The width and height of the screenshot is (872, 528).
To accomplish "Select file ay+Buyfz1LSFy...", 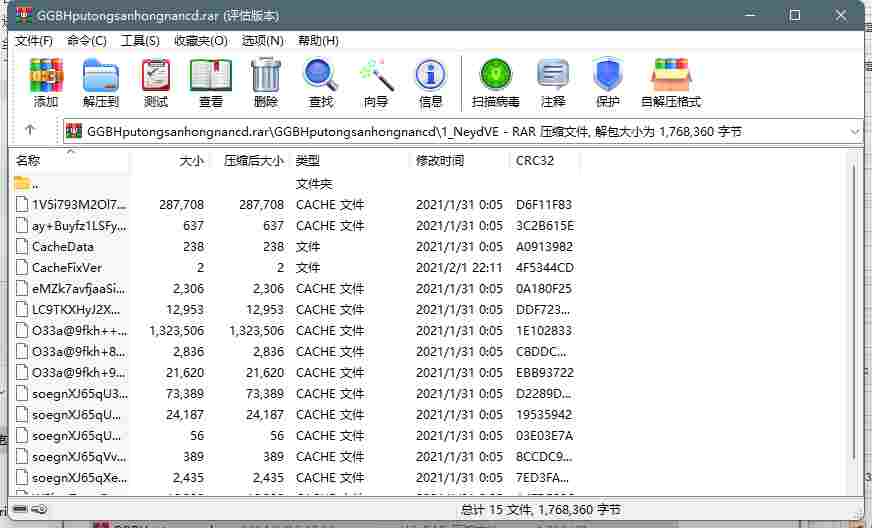I will (79, 226).
